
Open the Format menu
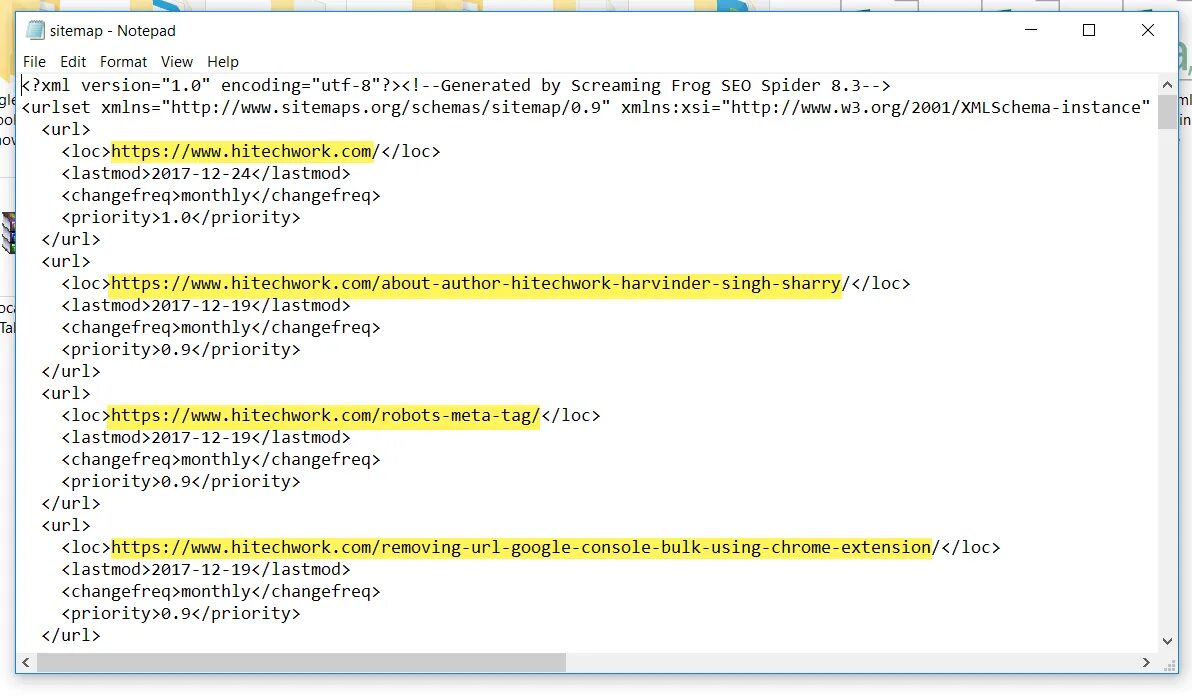click(x=123, y=62)
